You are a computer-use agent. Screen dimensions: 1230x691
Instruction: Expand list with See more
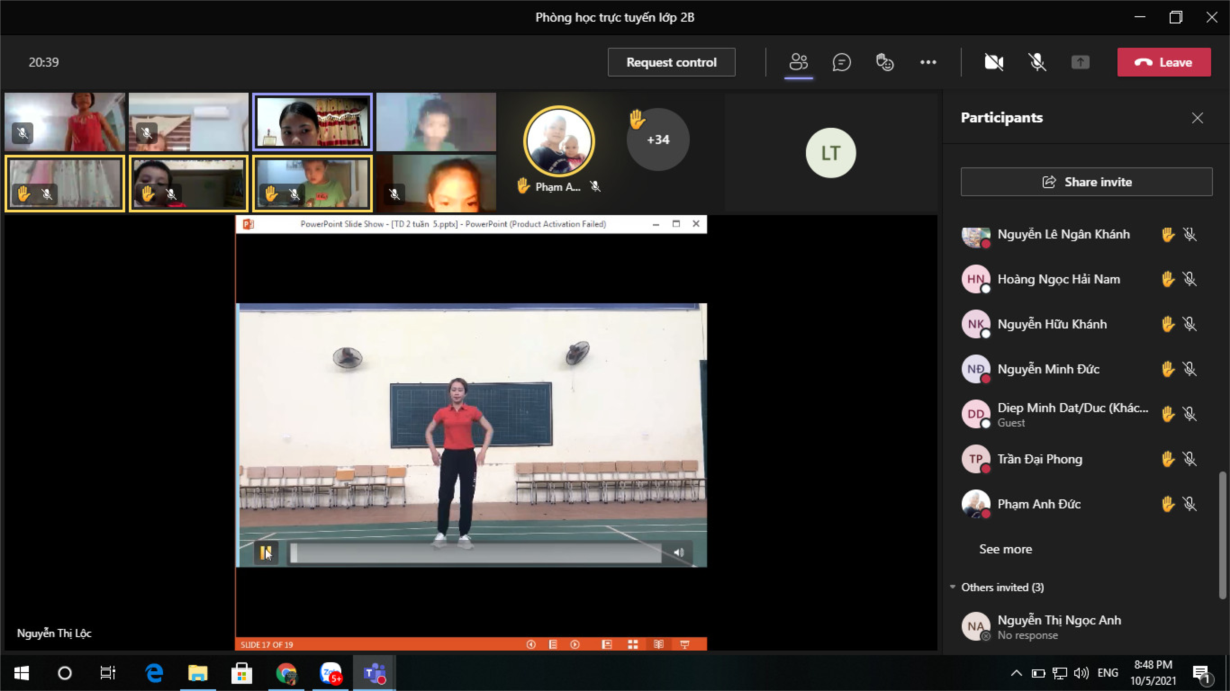(x=1005, y=549)
